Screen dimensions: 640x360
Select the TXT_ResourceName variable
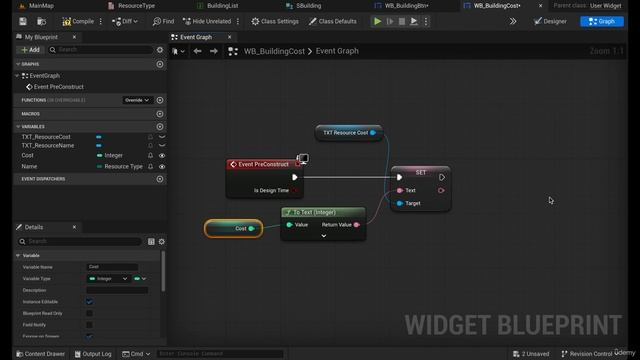(x=48, y=146)
